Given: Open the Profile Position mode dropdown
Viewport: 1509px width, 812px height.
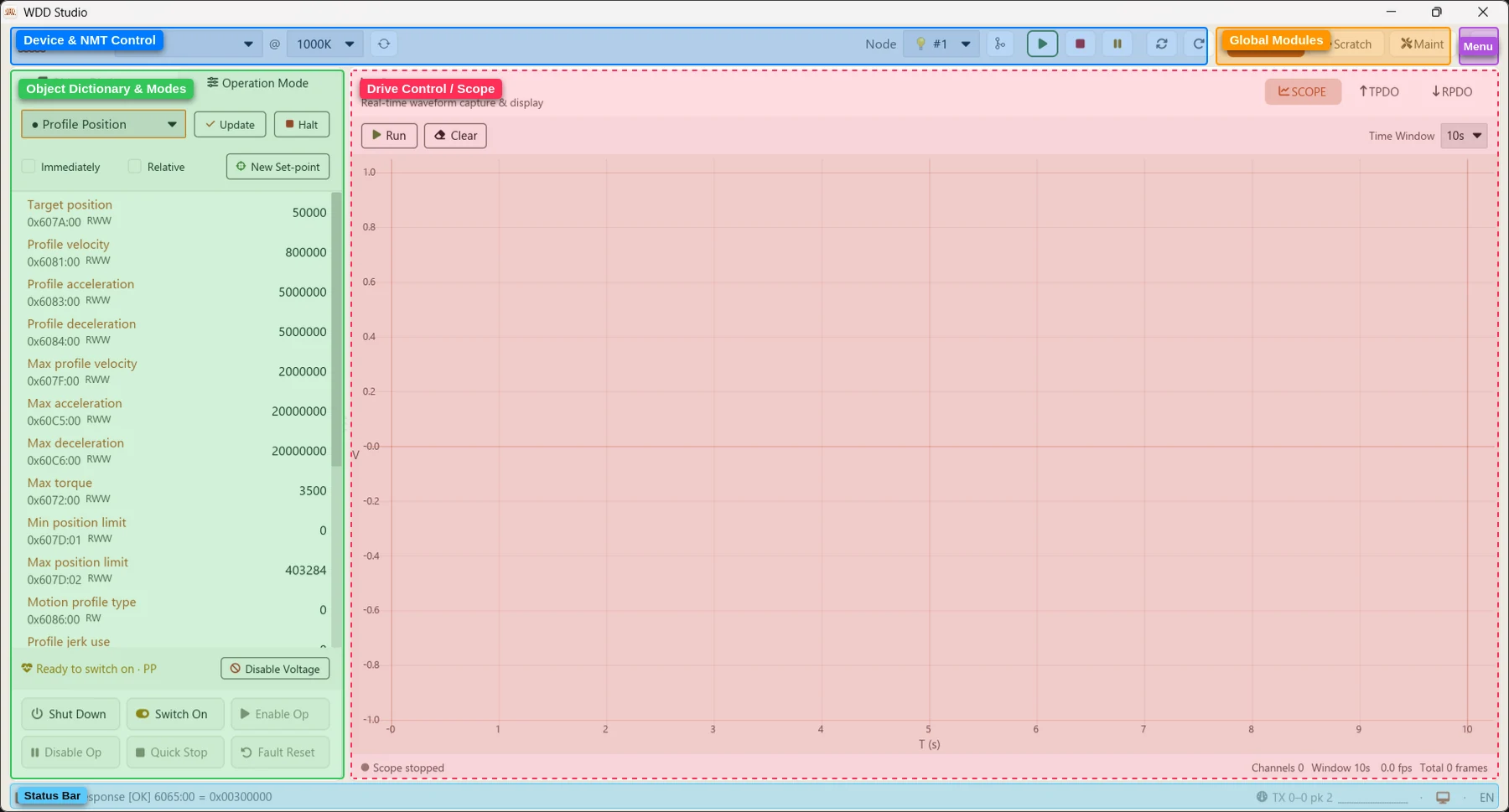Looking at the screenshot, I should pyautogui.click(x=103, y=124).
